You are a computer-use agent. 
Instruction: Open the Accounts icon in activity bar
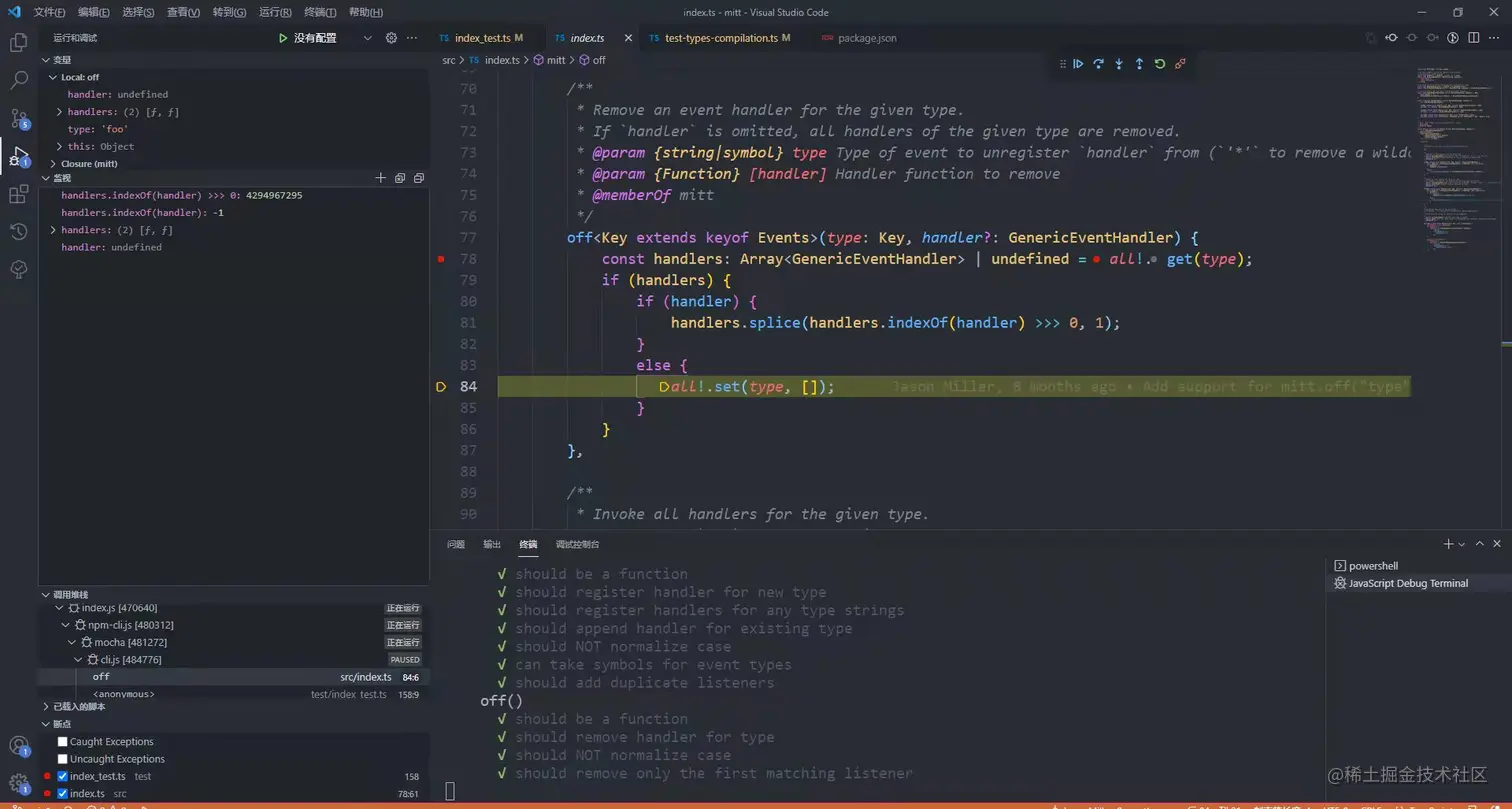coord(19,745)
